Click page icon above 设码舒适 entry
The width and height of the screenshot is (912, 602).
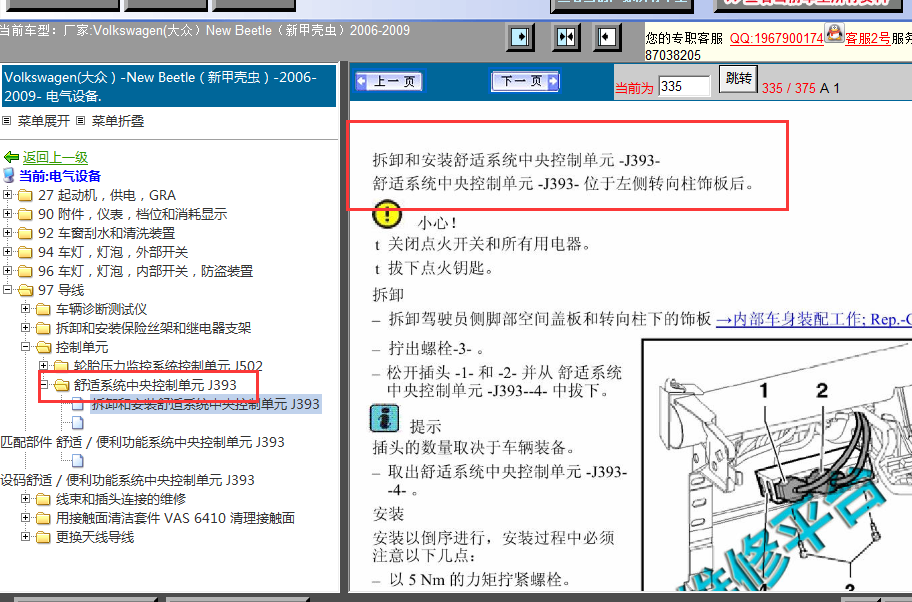(x=77, y=461)
